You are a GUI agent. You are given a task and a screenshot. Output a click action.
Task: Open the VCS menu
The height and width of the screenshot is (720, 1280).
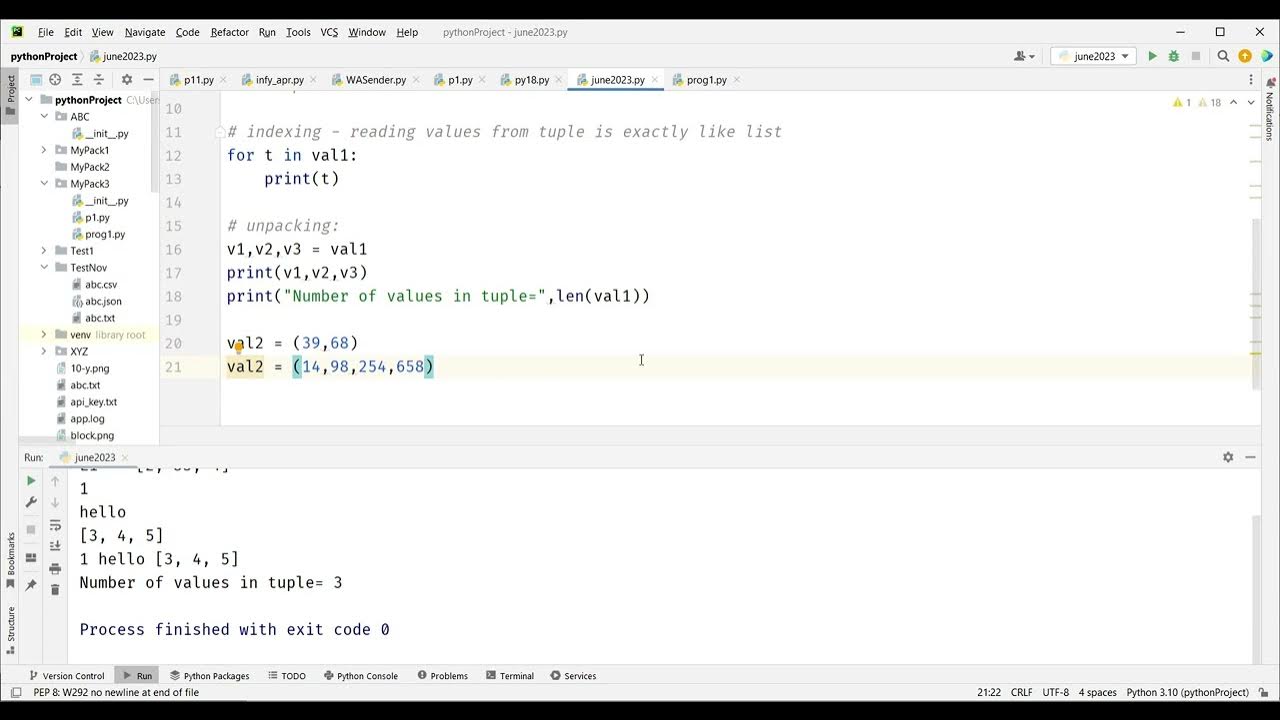329,32
